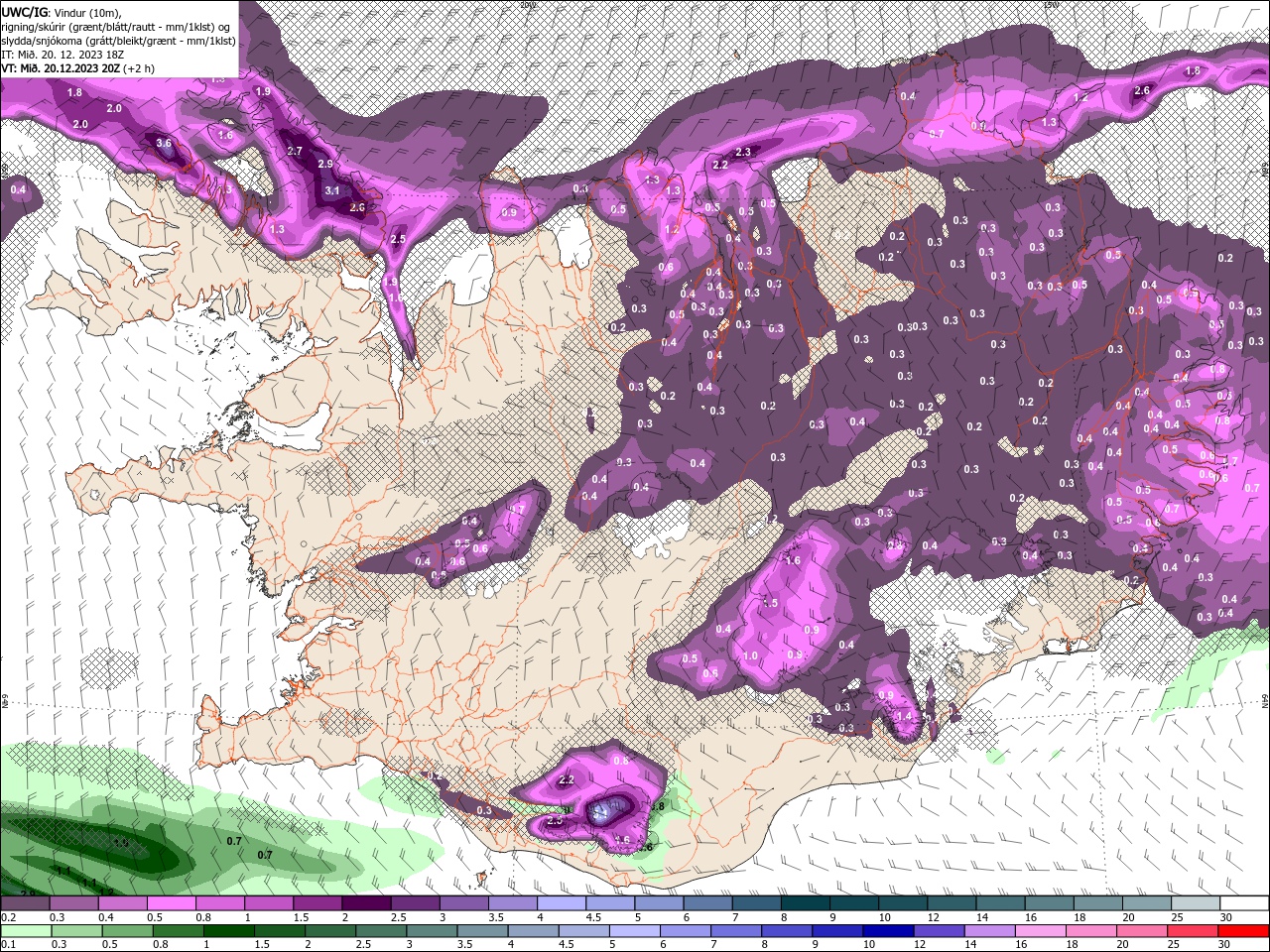The width and height of the screenshot is (1270, 952).
Task: Click the dark green swatch between 1 and 1.5
Action: pyautogui.click(x=230, y=931)
